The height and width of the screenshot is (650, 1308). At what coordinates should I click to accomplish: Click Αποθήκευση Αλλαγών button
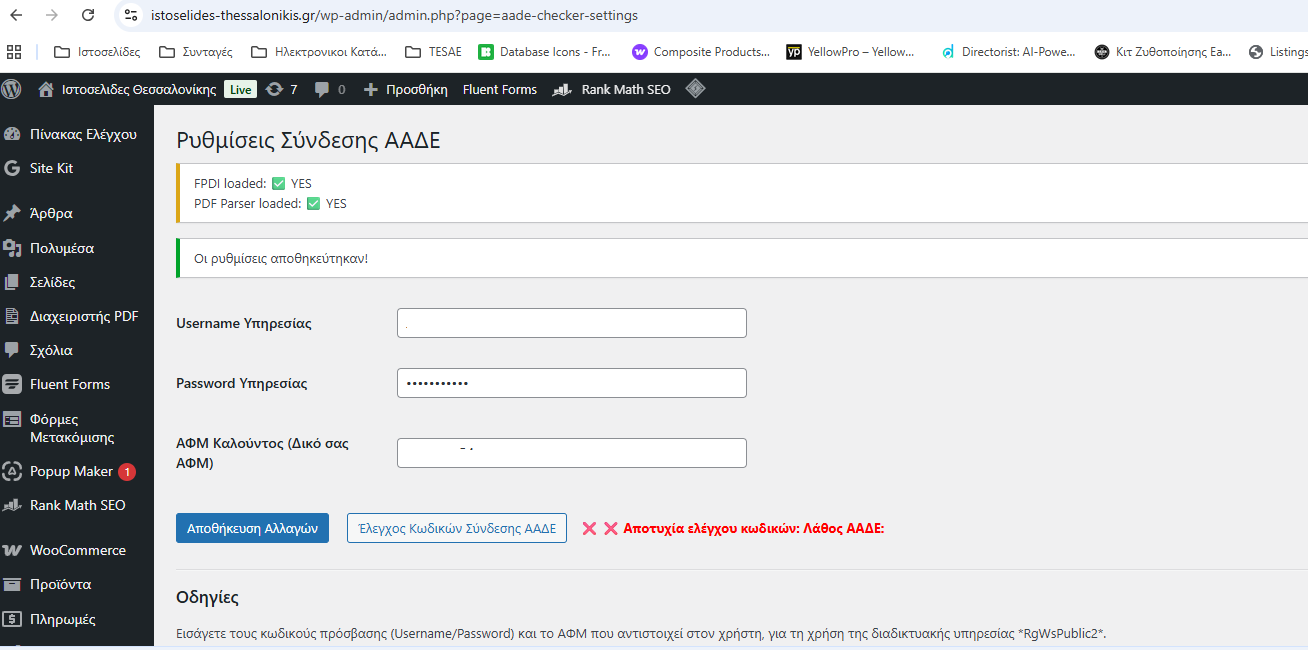tap(252, 528)
